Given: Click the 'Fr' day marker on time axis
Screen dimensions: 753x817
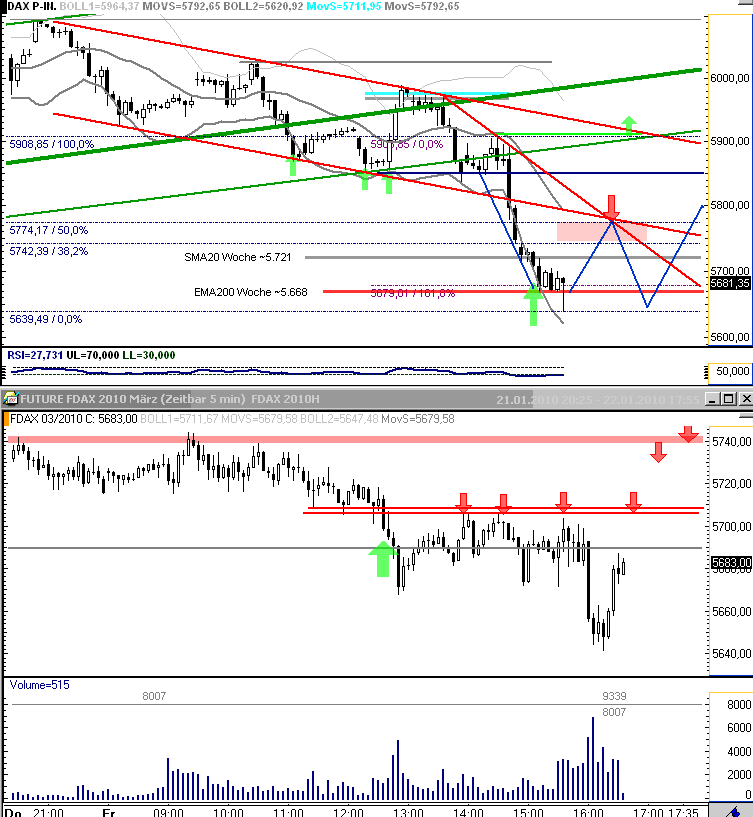Looking at the screenshot, I should pyautogui.click(x=108, y=812).
